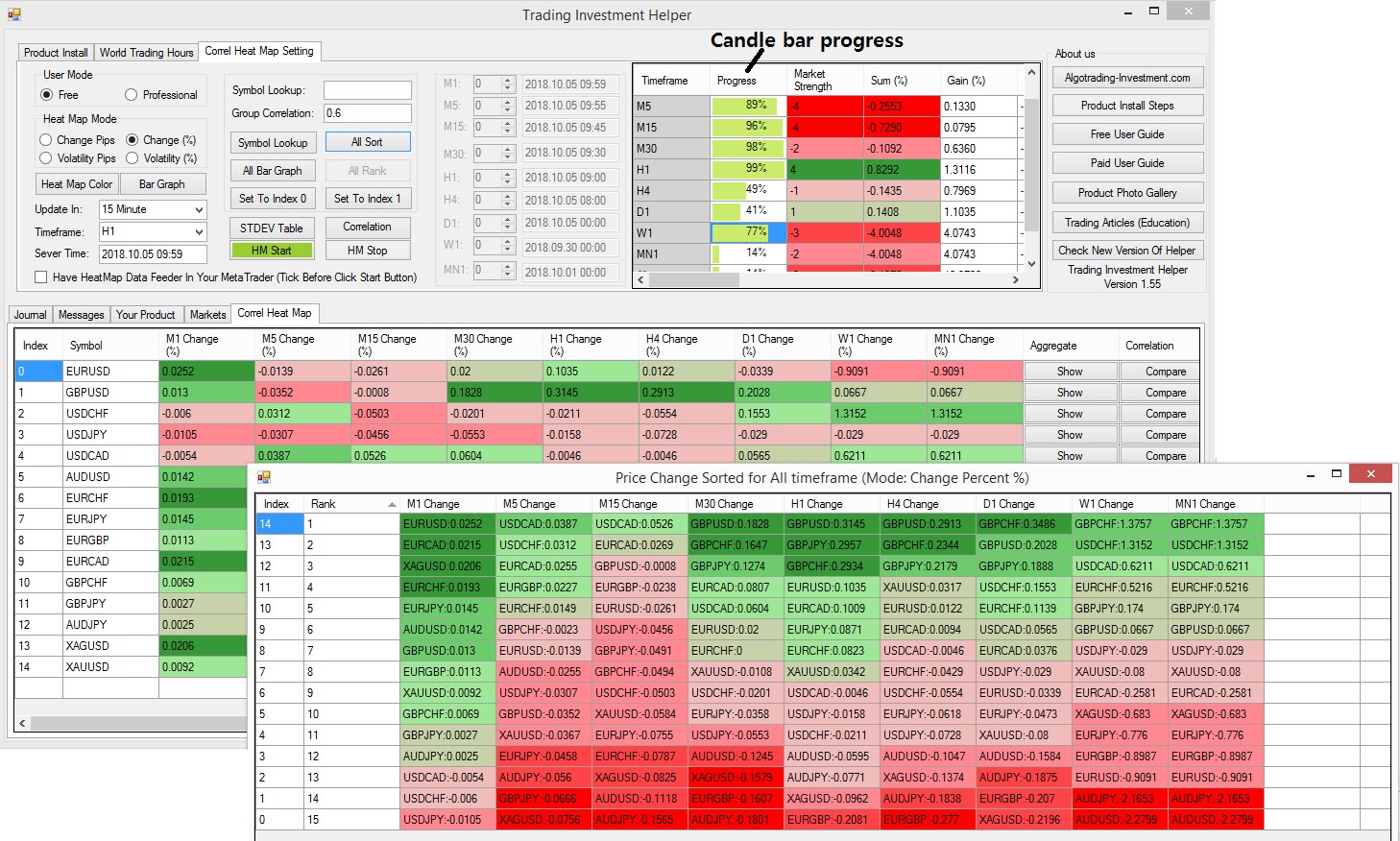Switch to the Journal tab
Image resolution: width=1400 pixels, height=841 pixels.
coord(30,315)
